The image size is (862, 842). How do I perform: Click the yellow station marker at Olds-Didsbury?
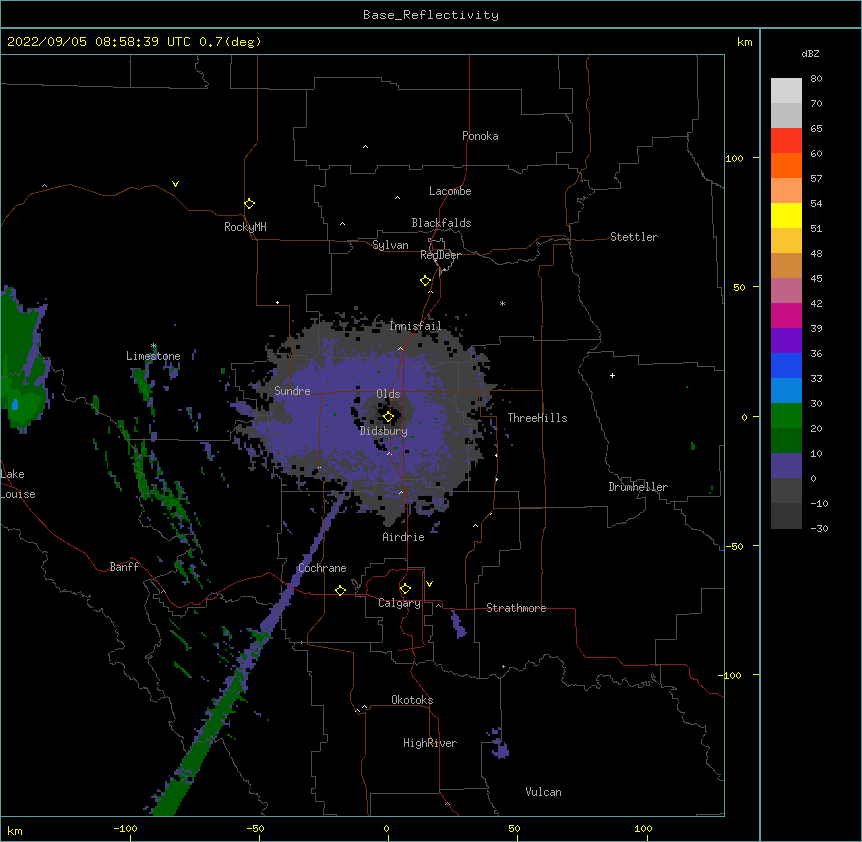pyautogui.click(x=388, y=417)
